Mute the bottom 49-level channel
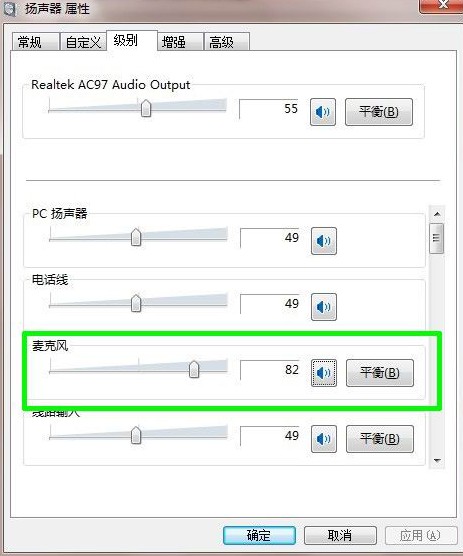463x556 pixels. point(324,439)
